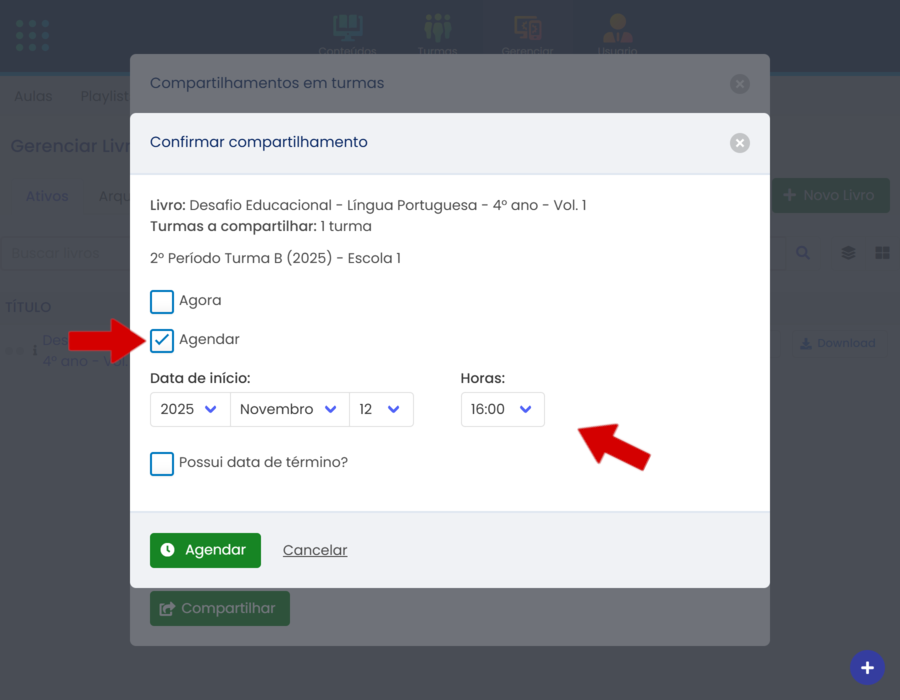The width and height of the screenshot is (900, 700).
Task: Check the Agora checkbox
Action: (x=162, y=301)
